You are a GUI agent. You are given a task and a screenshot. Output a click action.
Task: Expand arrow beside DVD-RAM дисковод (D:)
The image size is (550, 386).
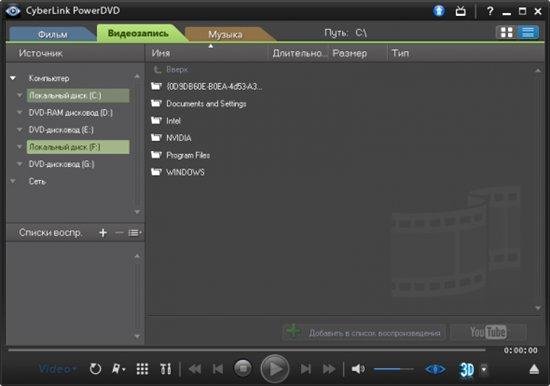(x=20, y=112)
